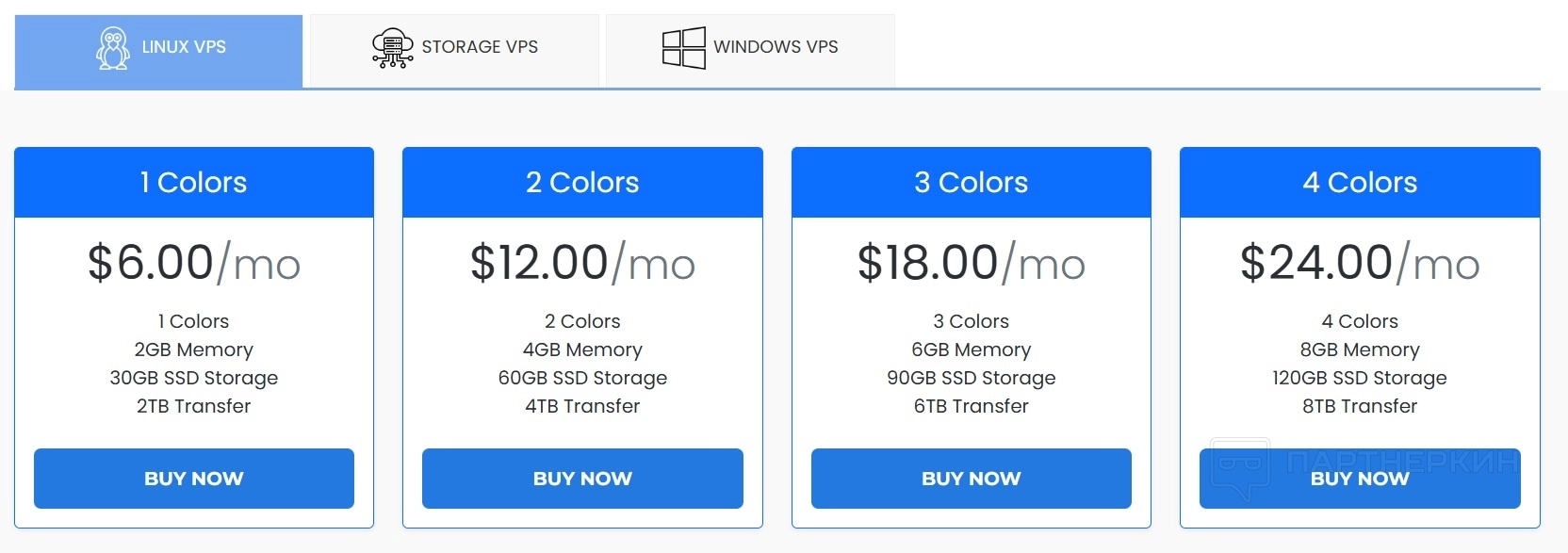Click the $6.00/mo price text

pyautogui.click(x=194, y=263)
